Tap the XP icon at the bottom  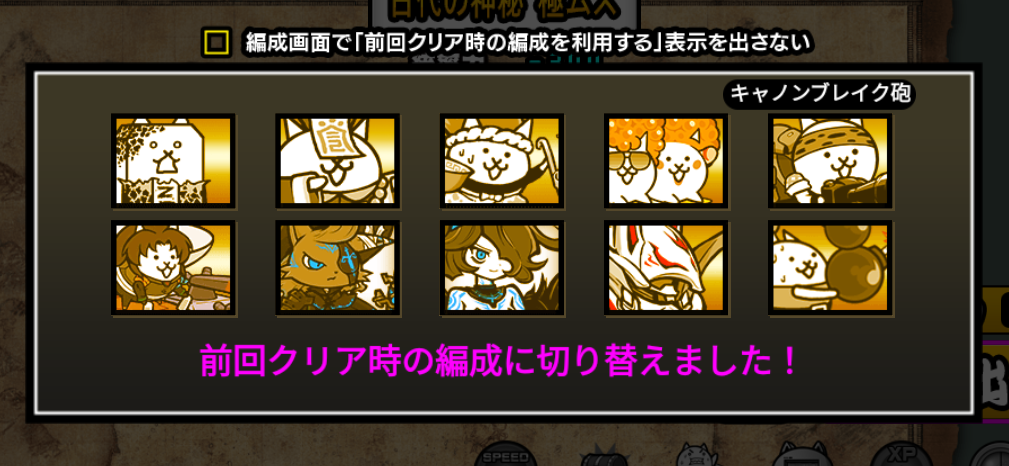[x=902, y=454]
